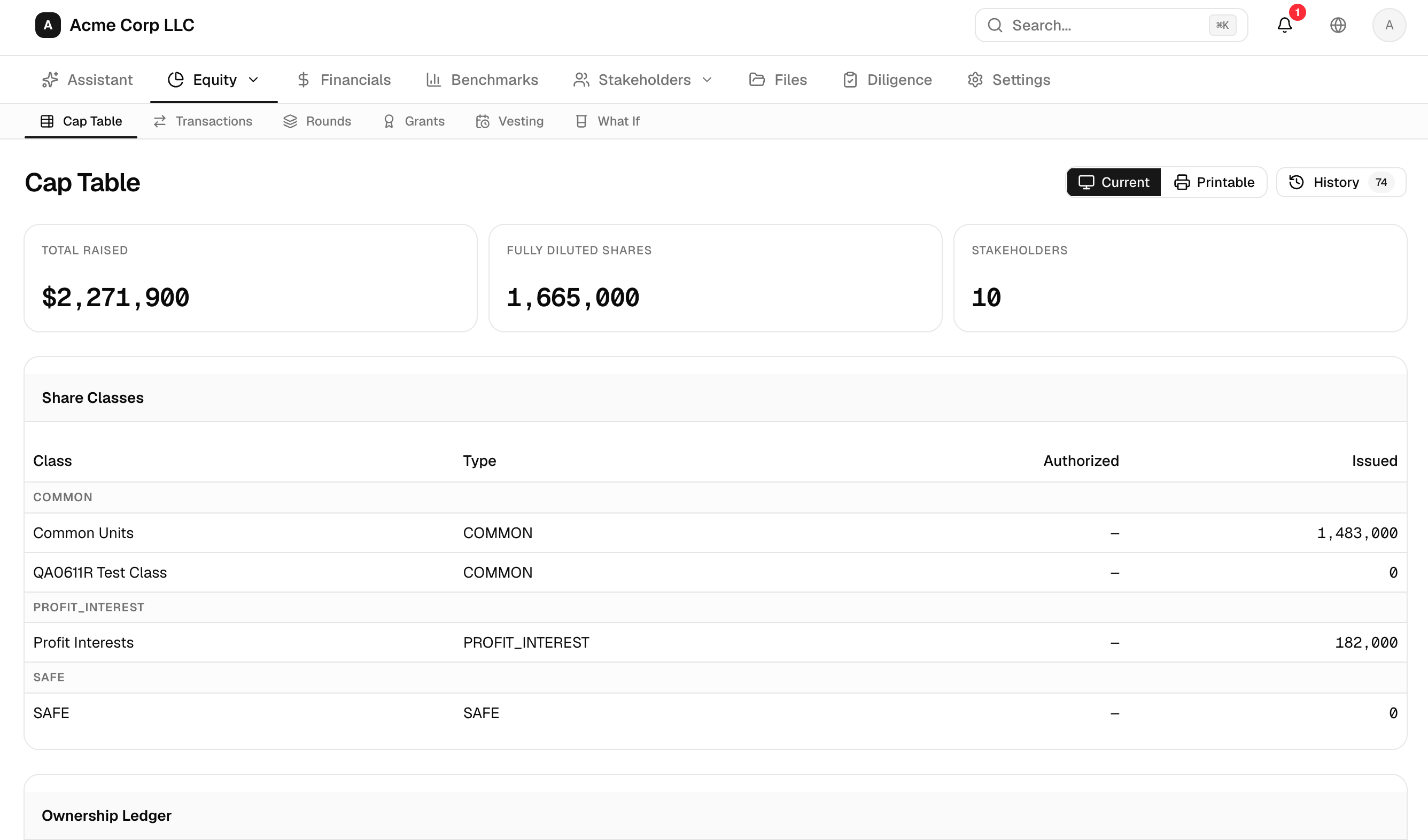Open the Grants sub-tab
The image size is (1428, 840).
coord(414,121)
